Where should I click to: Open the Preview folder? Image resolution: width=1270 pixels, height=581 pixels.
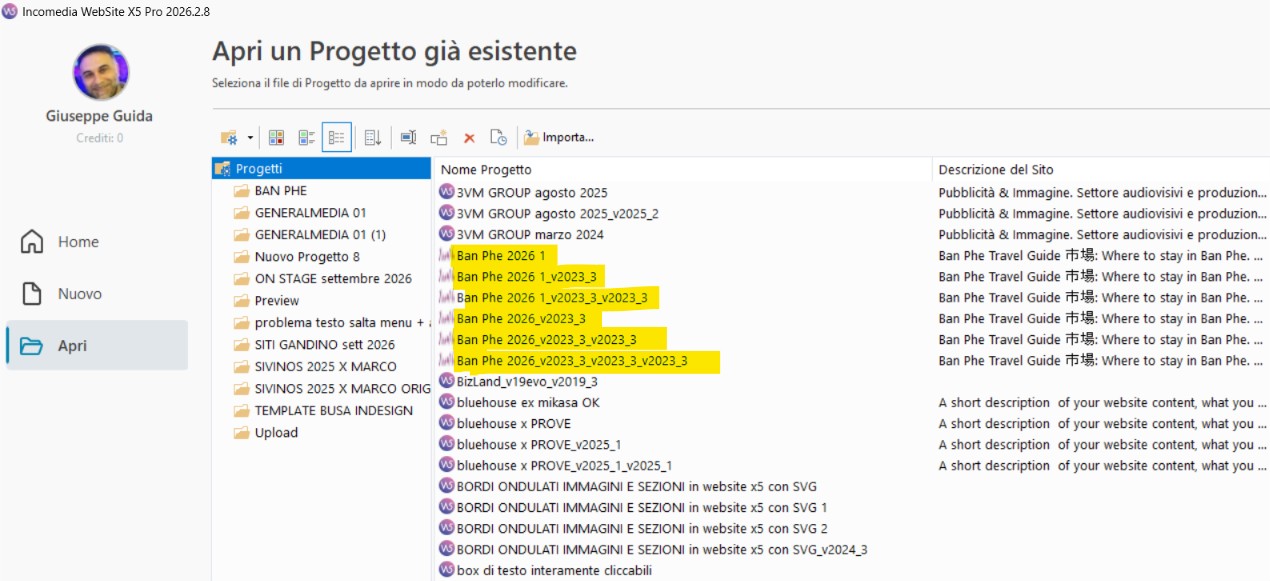(x=277, y=300)
